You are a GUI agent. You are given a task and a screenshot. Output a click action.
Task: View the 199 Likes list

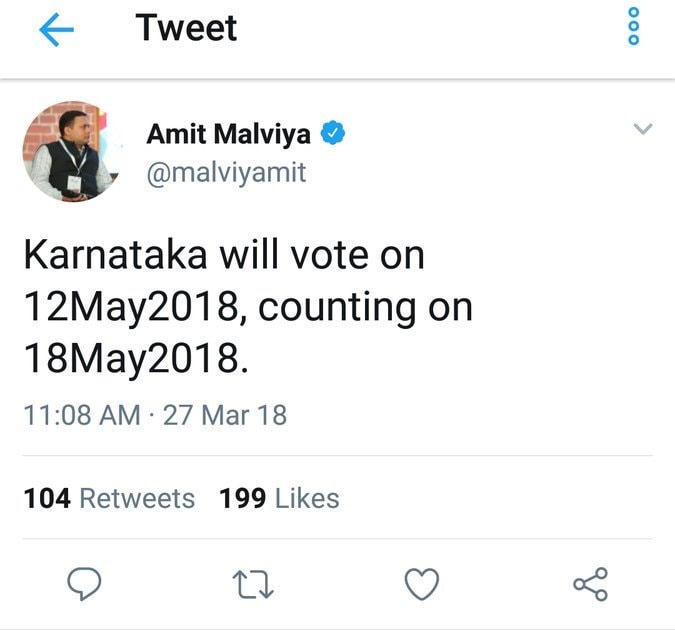[279, 498]
